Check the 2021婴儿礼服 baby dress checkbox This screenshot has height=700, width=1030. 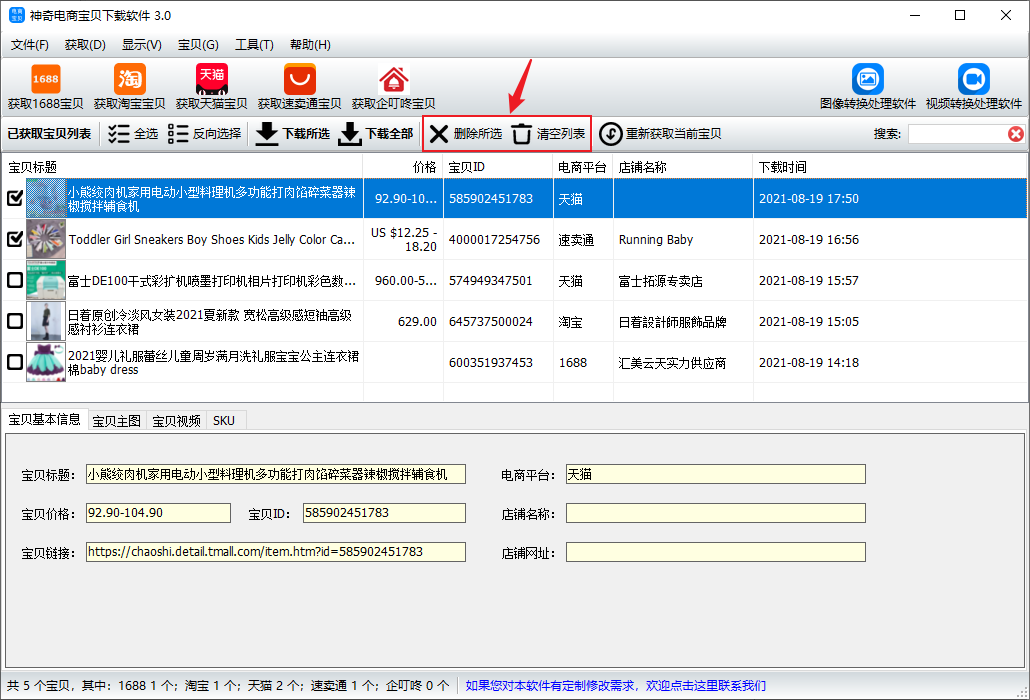pos(14,362)
